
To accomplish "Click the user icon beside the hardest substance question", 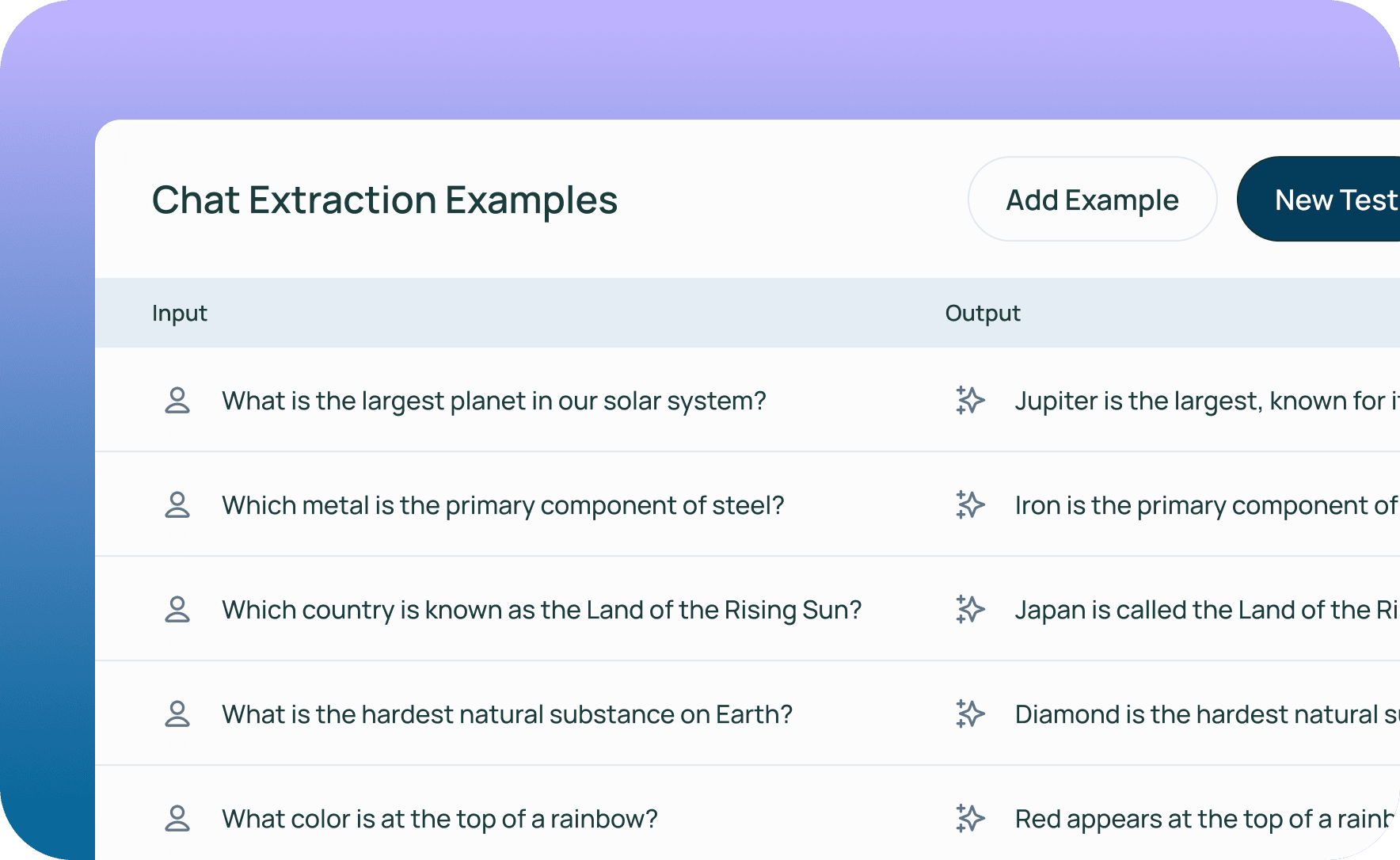I will tap(177, 714).
